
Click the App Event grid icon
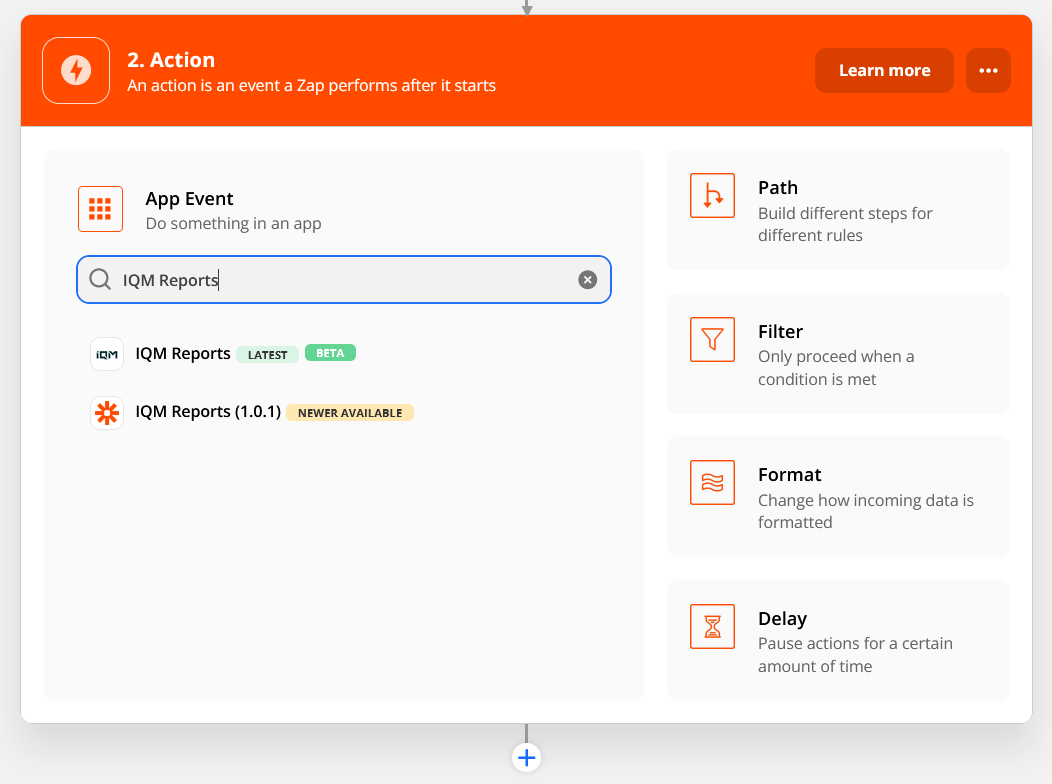[100, 209]
